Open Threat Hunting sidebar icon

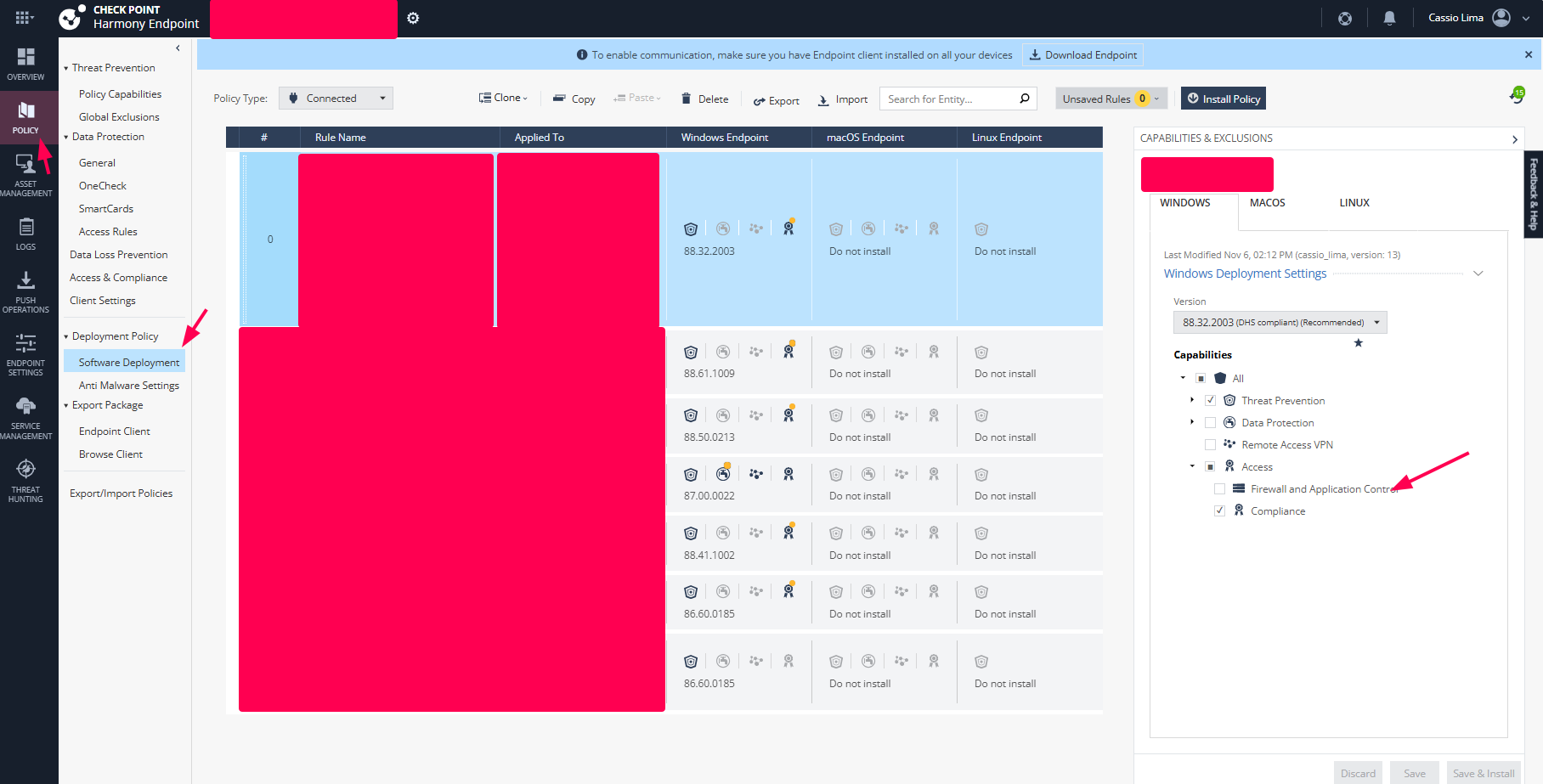pyautogui.click(x=25, y=481)
